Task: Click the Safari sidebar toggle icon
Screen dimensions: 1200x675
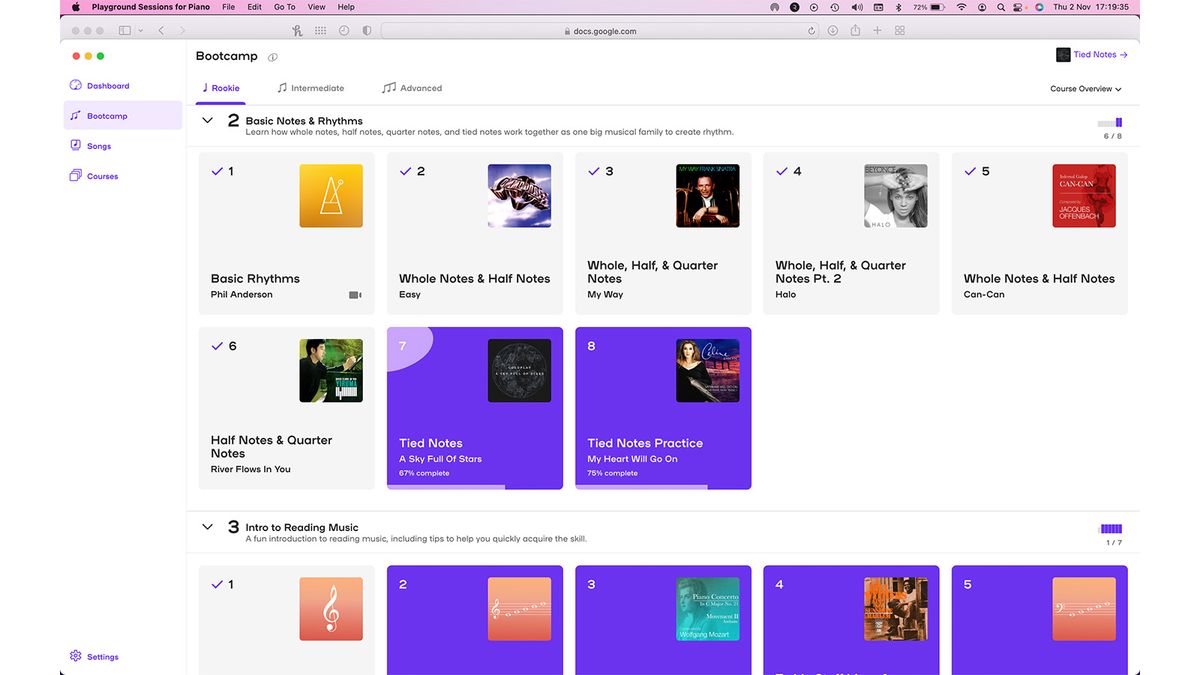Action: click(125, 31)
